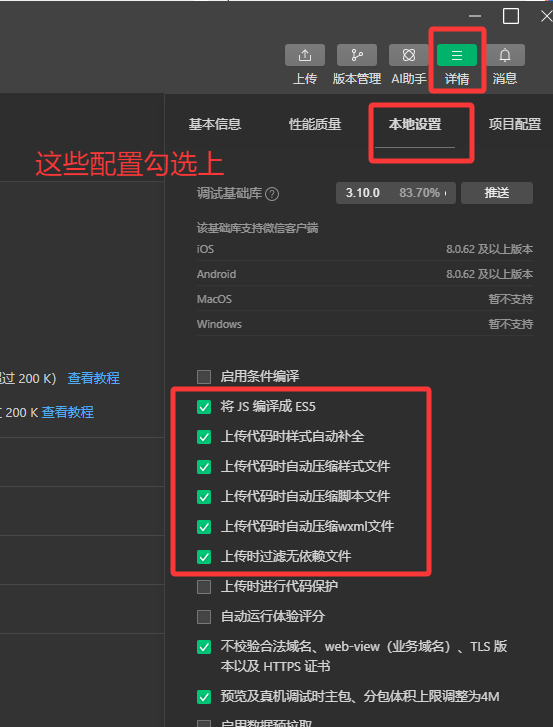Click the 上传 upload icon
Screen dimensions: 553x727
(x=305, y=55)
